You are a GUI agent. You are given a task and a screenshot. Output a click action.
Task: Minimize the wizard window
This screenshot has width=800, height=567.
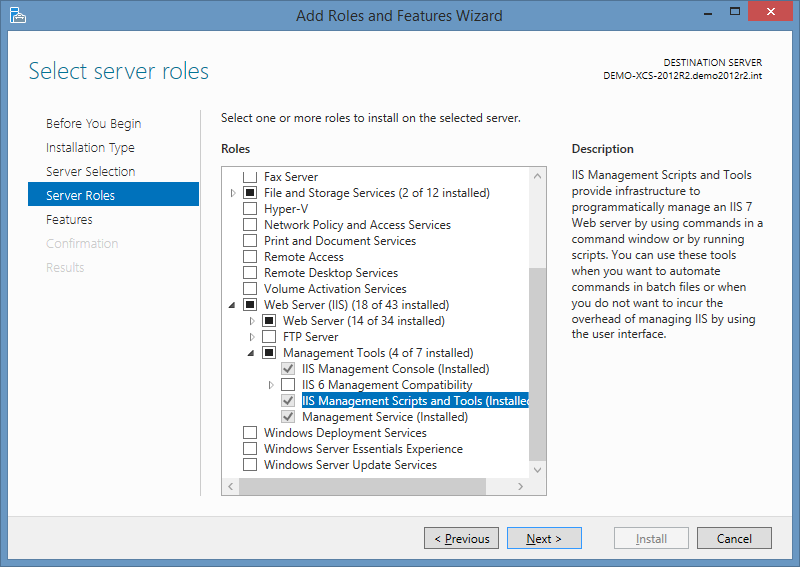(x=708, y=13)
